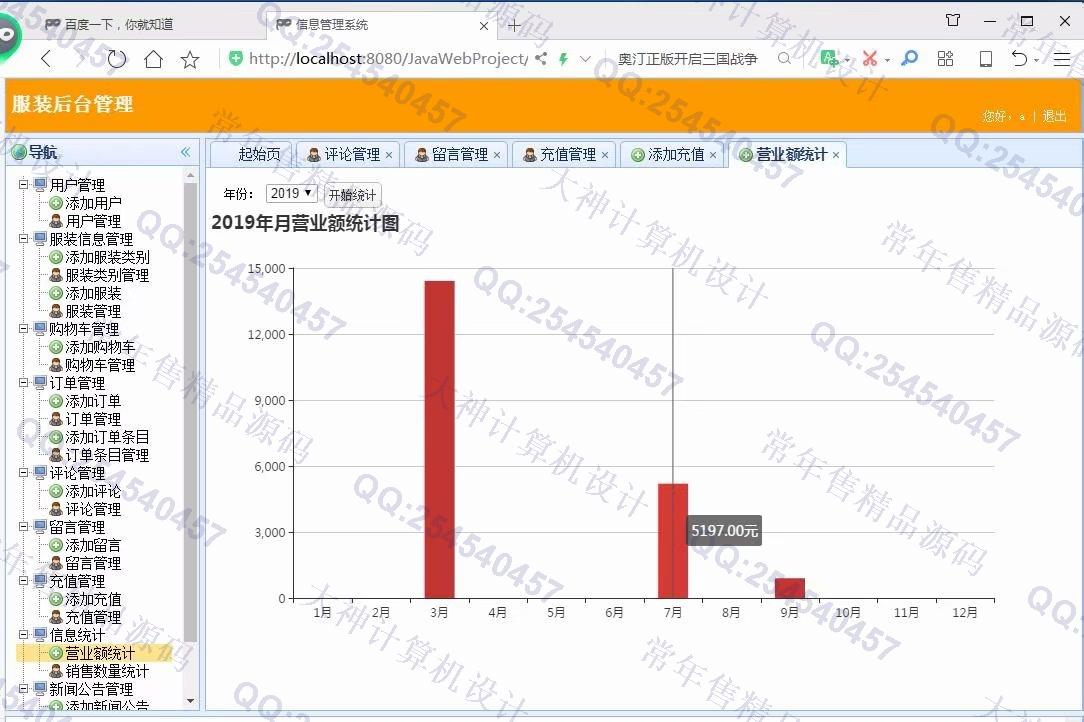Open 添加评论 in the navigation tree
Screen dimensions: 1084x722
tap(93, 491)
